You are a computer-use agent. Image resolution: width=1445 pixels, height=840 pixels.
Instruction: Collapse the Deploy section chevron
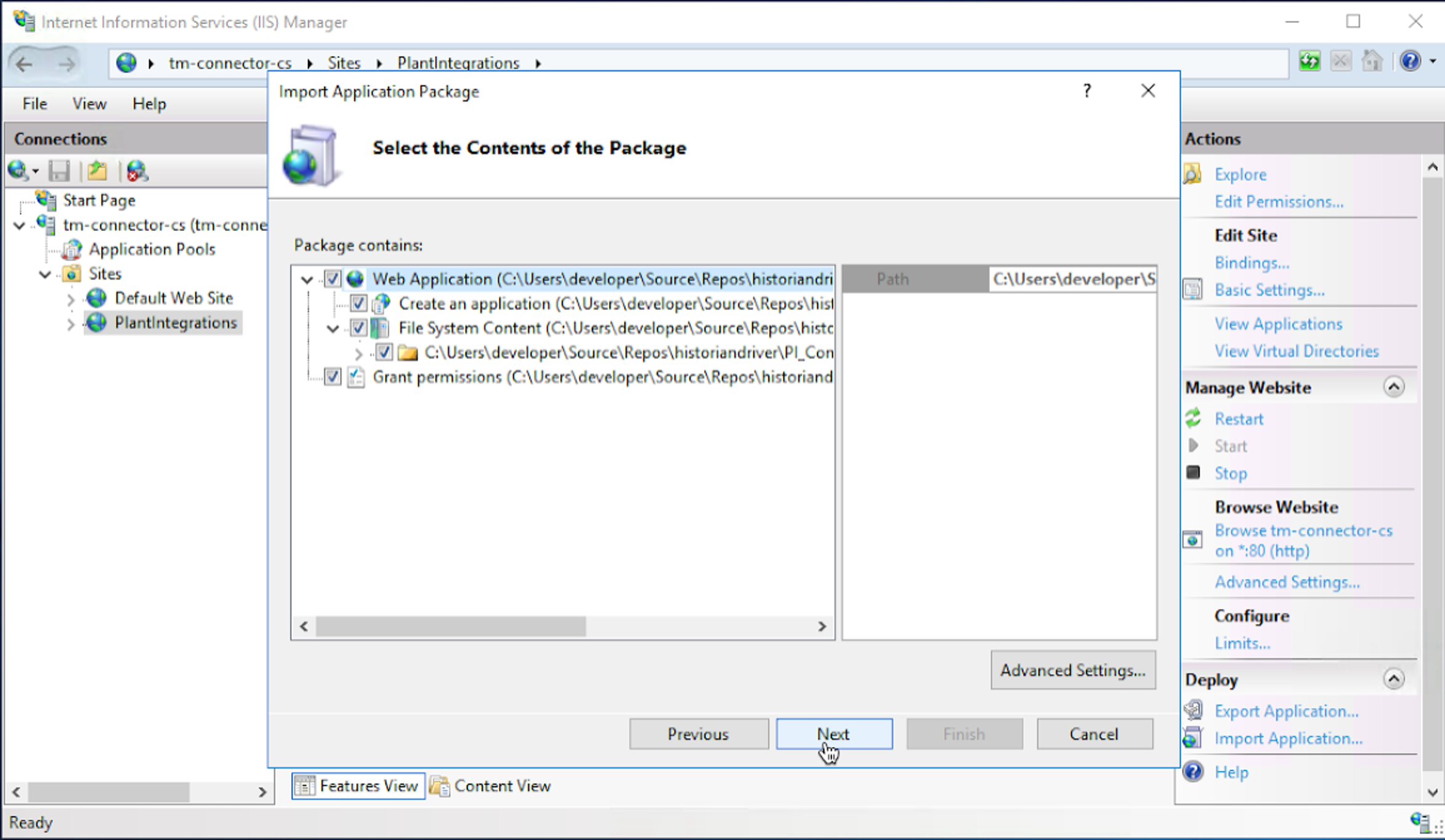(x=1393, y=679)
